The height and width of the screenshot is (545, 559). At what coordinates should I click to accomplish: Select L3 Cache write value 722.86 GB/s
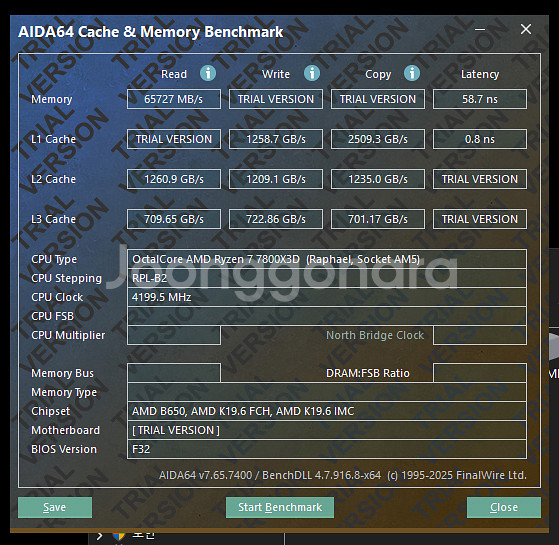(x=276, y=219)
